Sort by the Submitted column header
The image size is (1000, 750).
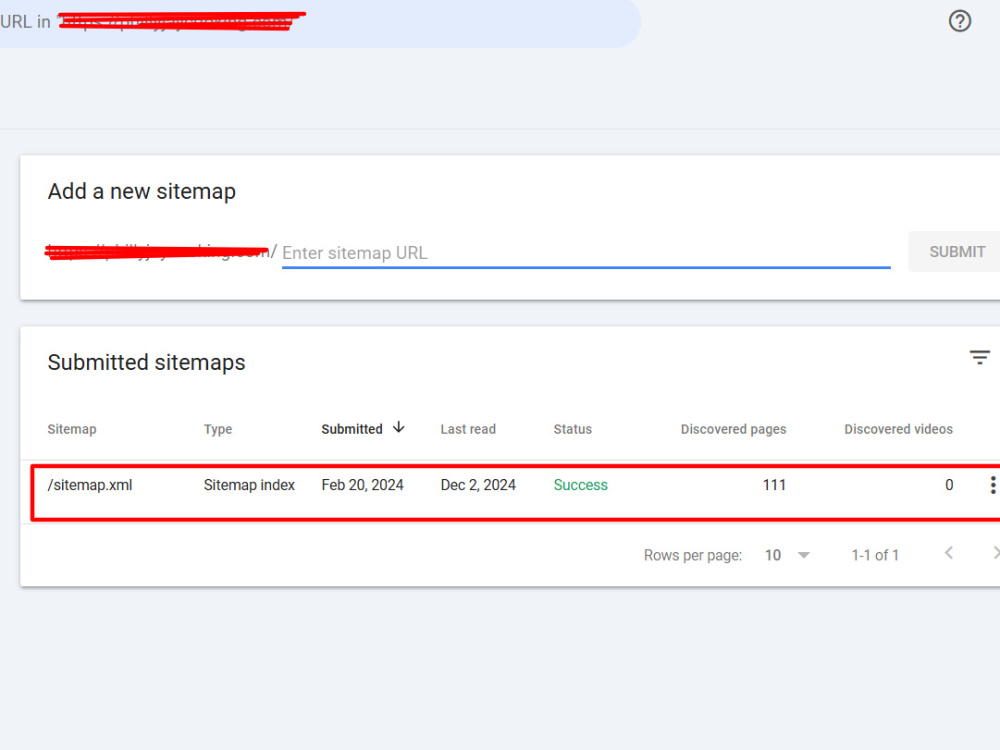[x=352, y=429]
